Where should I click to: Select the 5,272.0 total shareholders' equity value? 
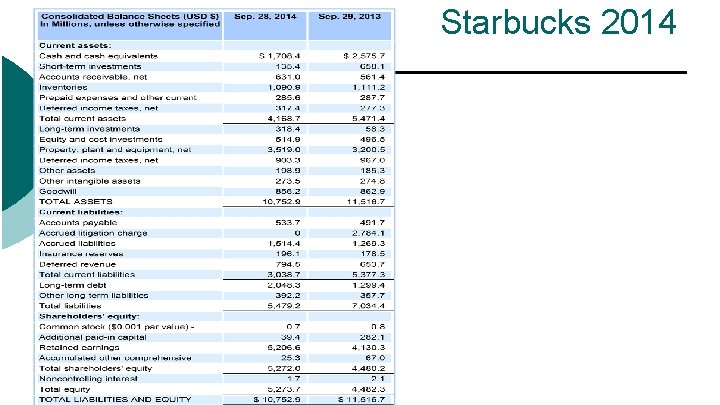point(284,369)
